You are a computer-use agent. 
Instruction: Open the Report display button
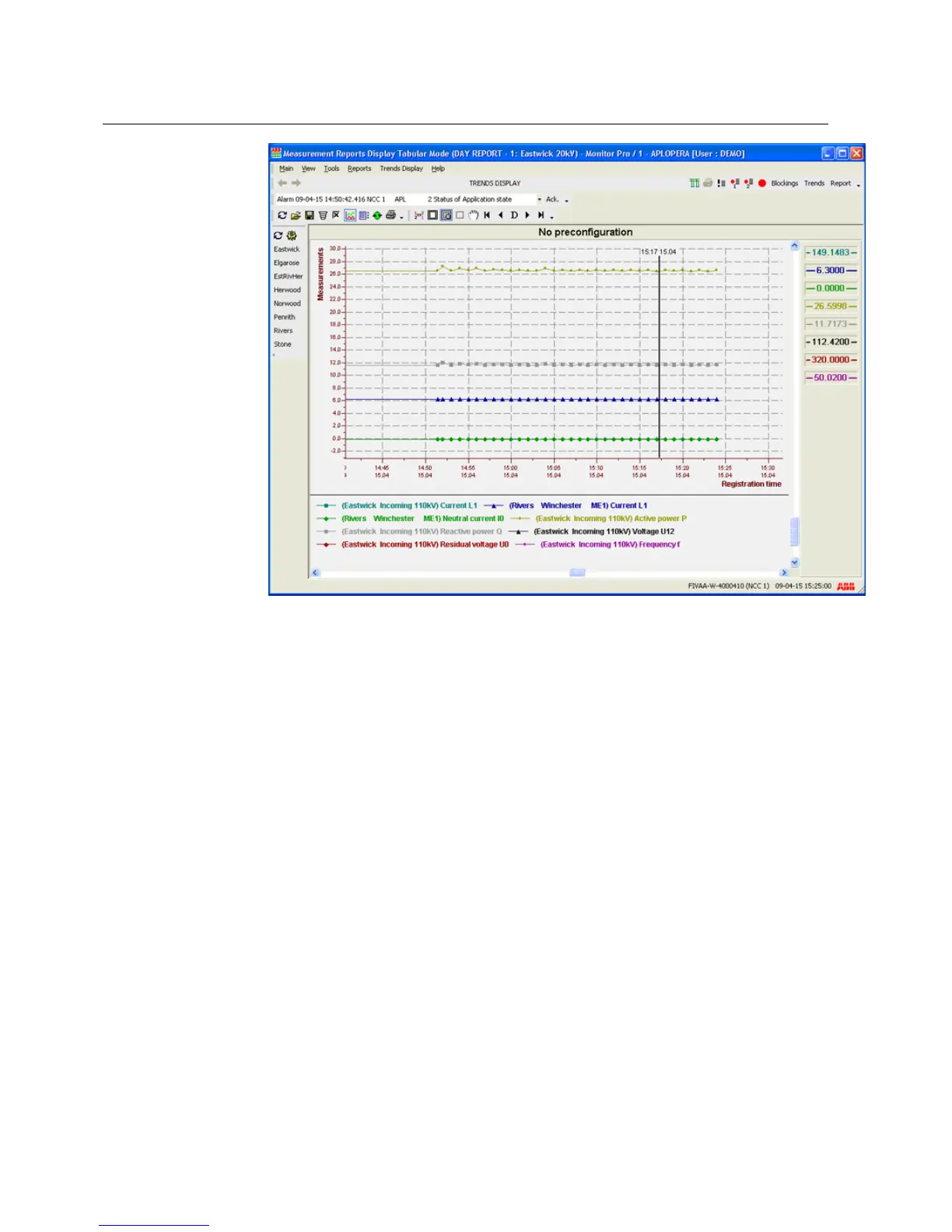pos(840,184)
